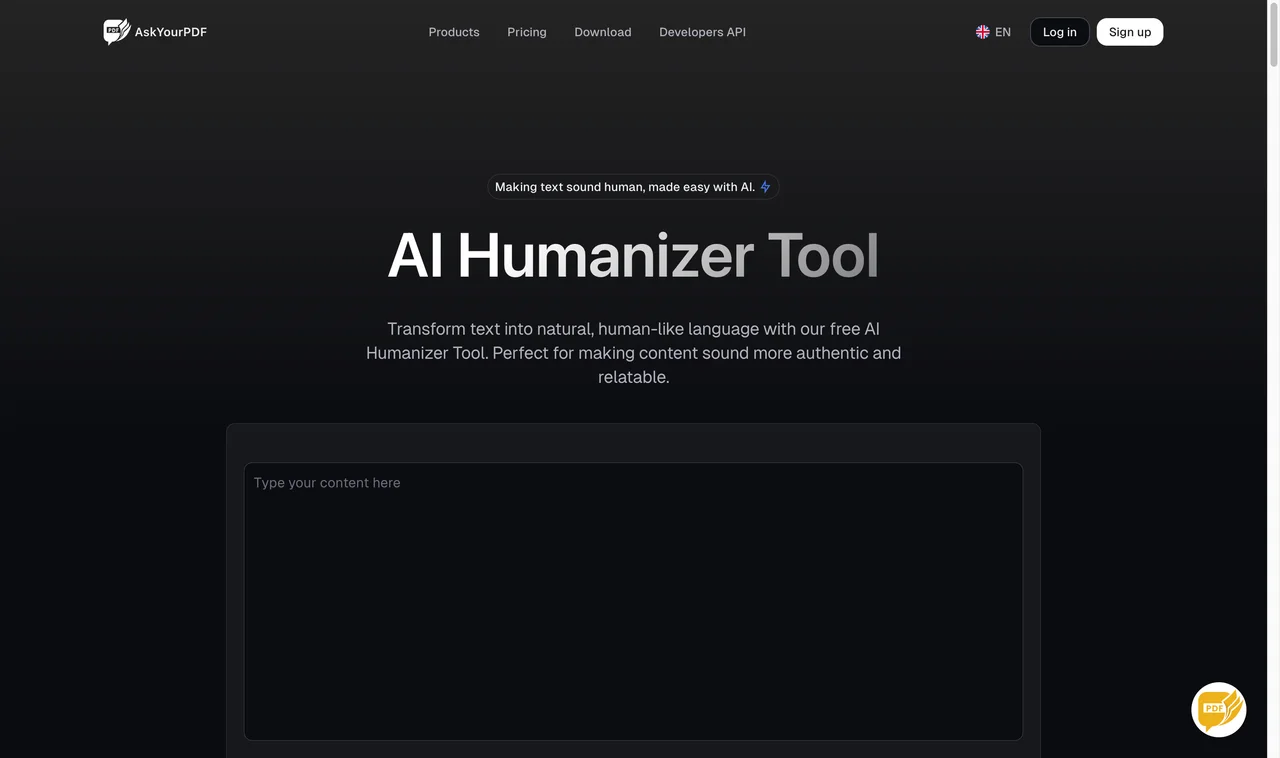Click the 'Transform text into natural' description

(633, 353)
